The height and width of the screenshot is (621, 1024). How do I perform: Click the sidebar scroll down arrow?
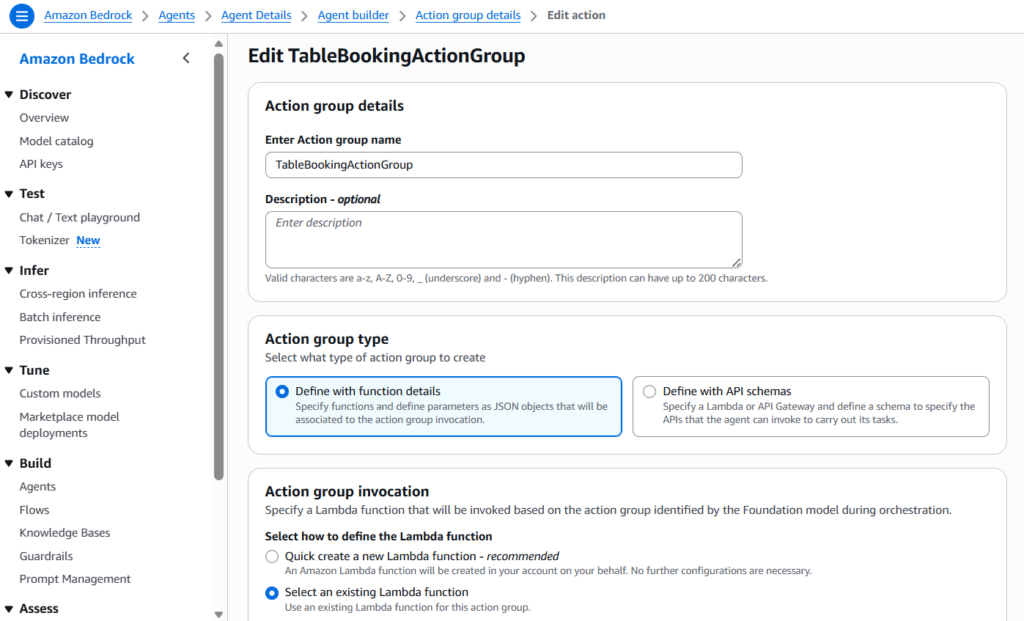219,613
